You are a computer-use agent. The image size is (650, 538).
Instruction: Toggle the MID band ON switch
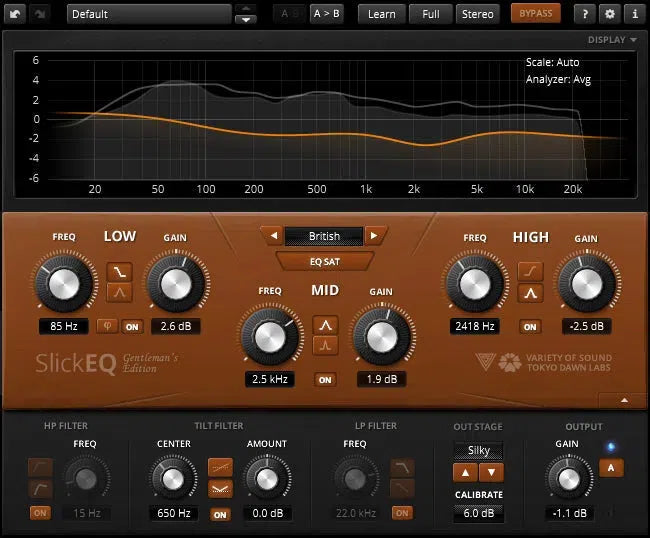click(324, 379)
